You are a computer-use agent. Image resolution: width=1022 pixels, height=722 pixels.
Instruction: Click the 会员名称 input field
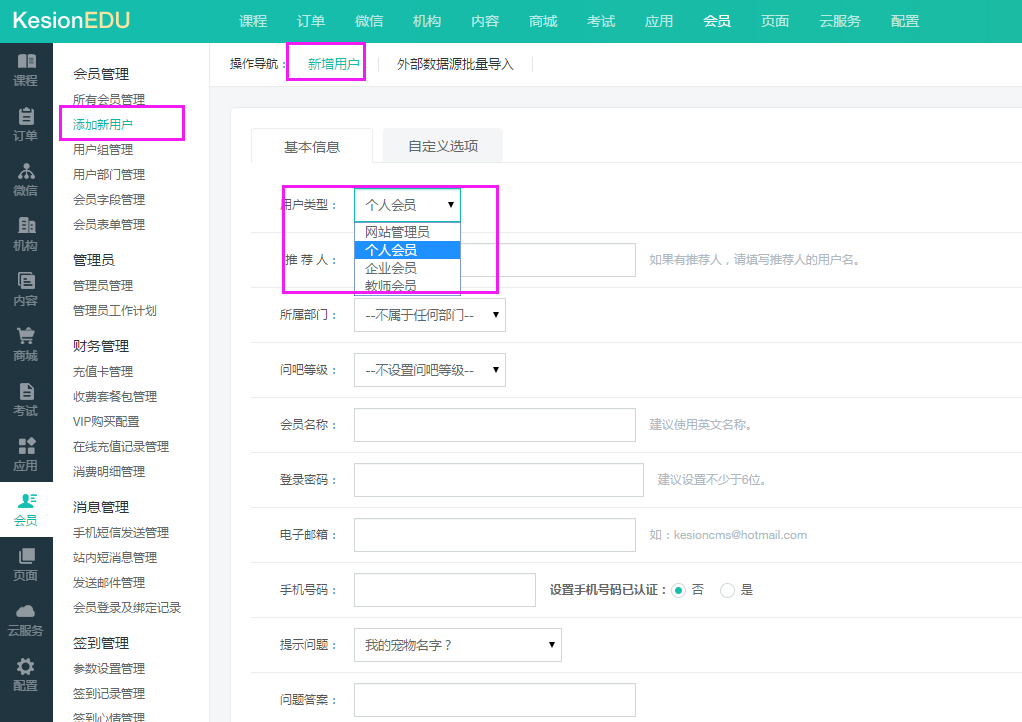pos(495,425)
